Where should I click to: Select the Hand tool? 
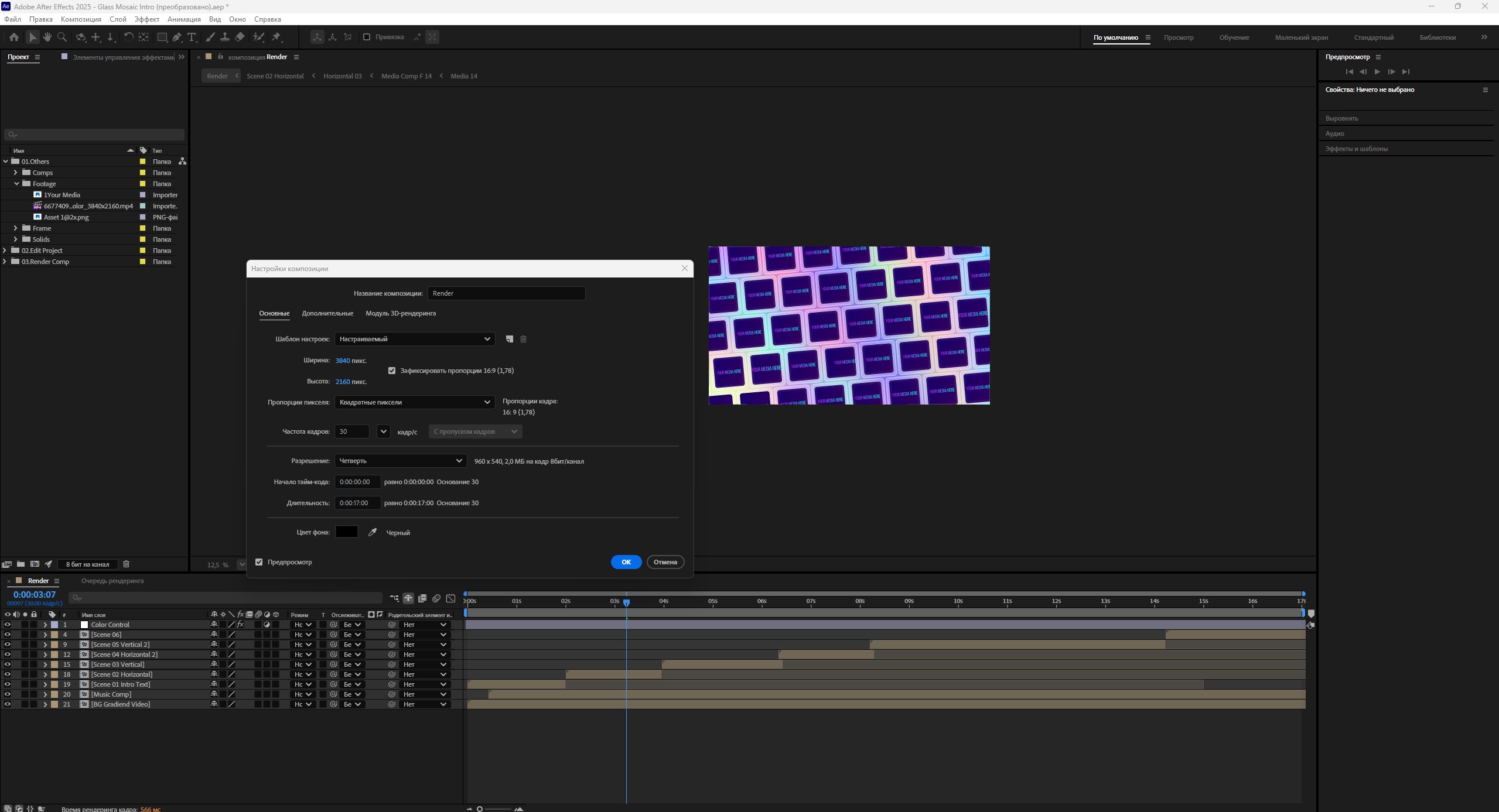[x=47, y=37]
